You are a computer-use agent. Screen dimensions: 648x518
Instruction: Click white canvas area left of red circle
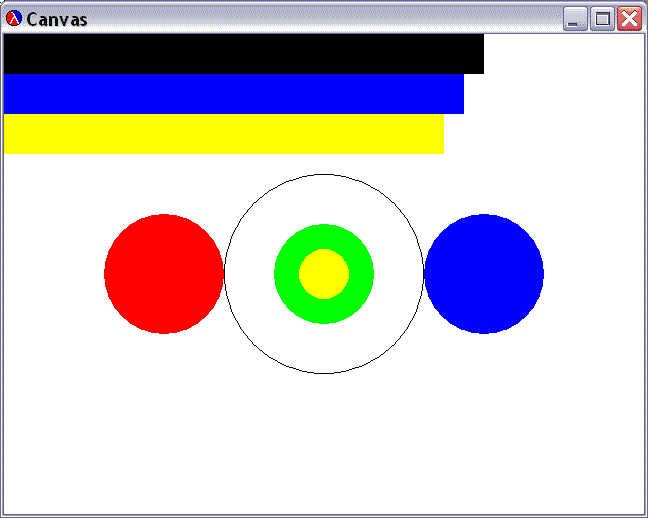(52, 274)
